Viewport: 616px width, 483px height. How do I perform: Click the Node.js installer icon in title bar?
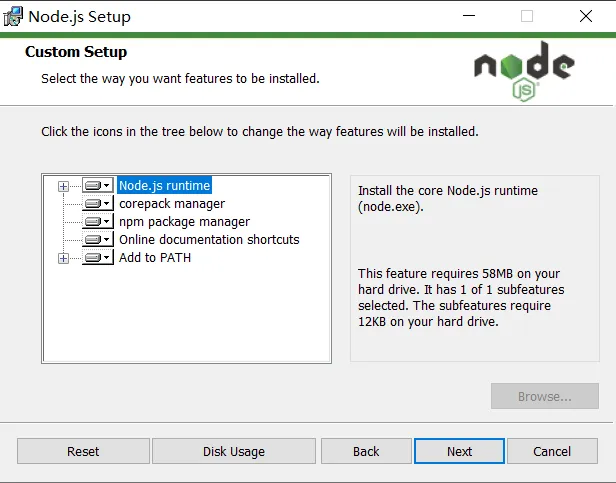click(x=13, y=16)
